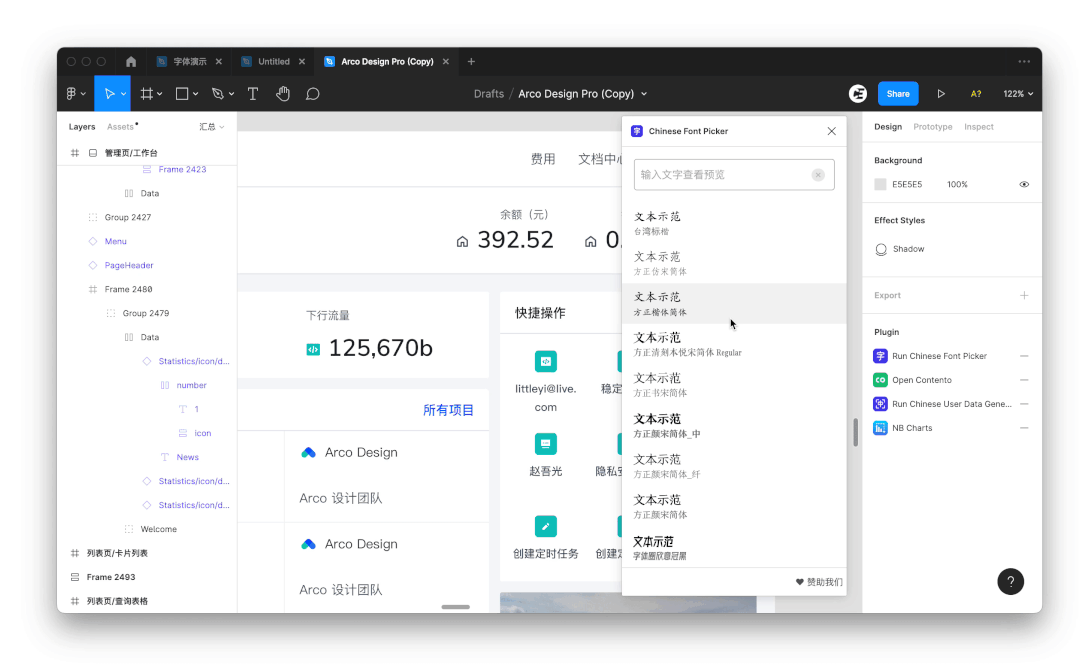
Task: Switch to the Assets tab
Action: [x=121, y=127]
